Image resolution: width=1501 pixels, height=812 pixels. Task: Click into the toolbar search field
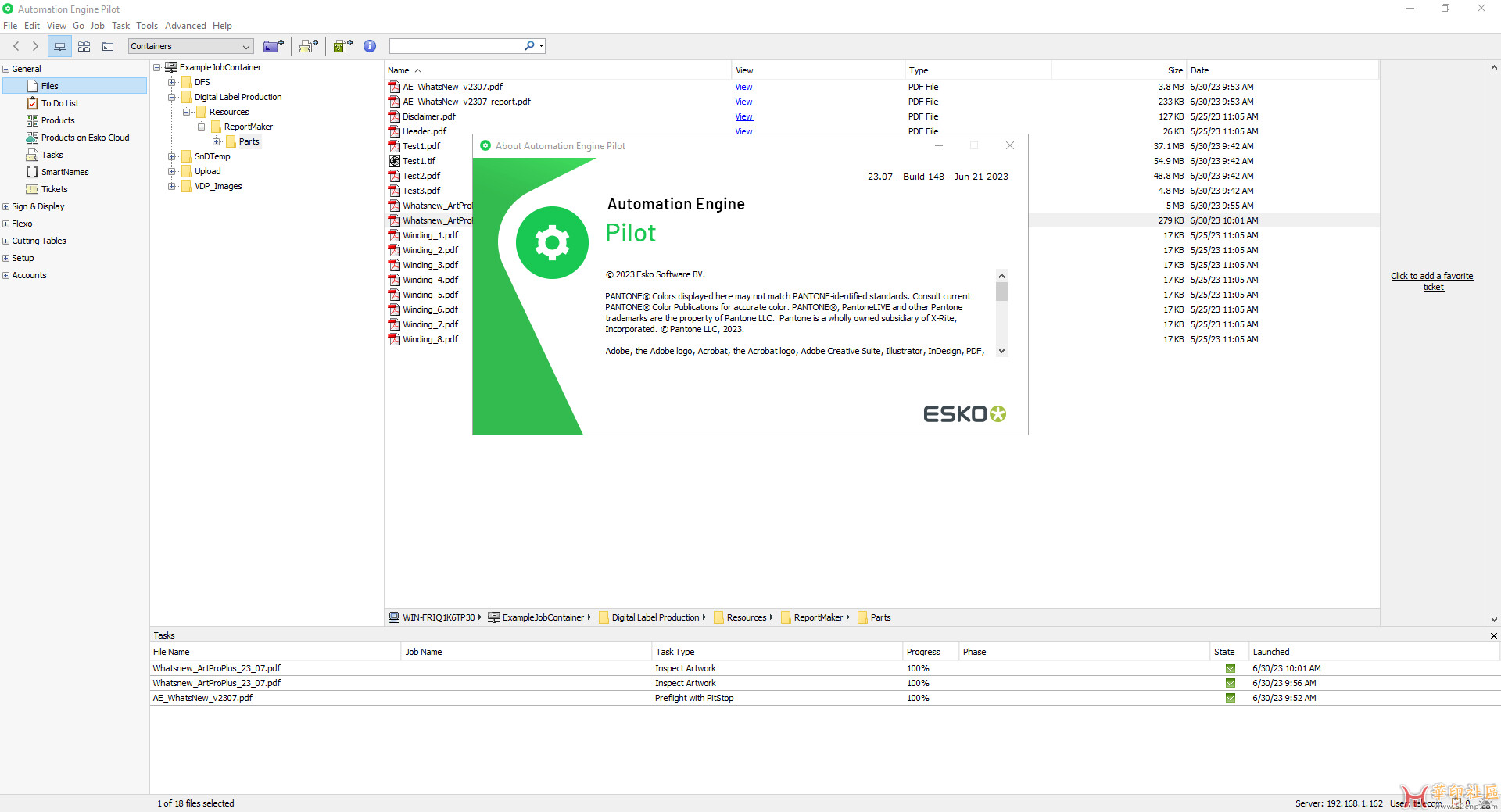(x=456, y=46)
